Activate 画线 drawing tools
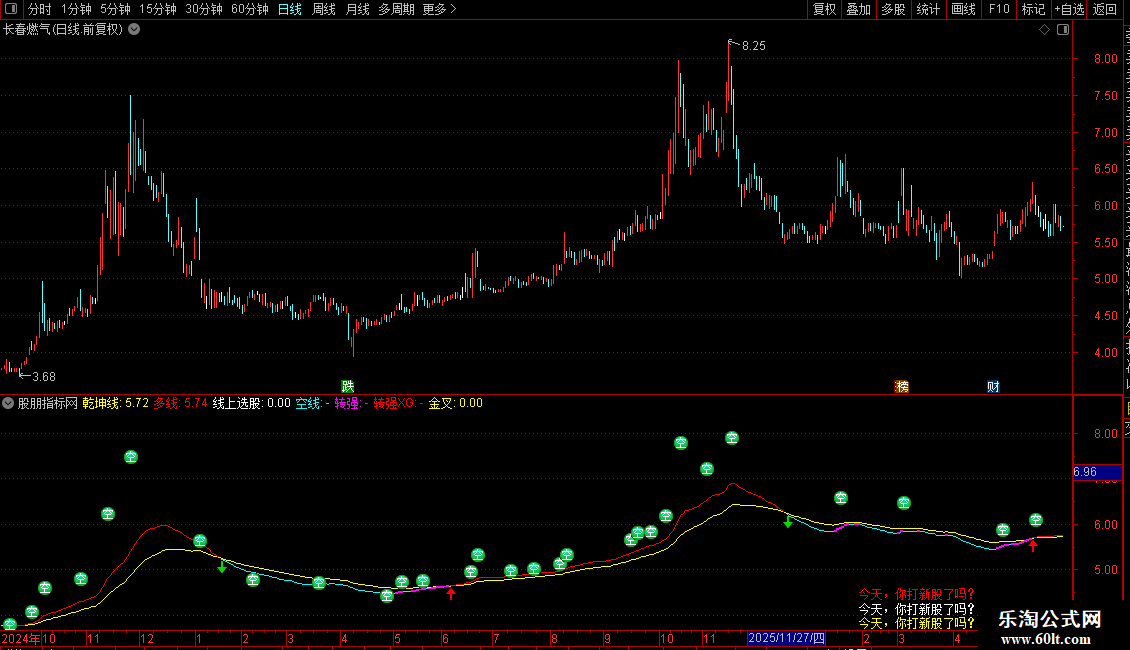This screenshot has width=1130, height=650. [964, 9]
